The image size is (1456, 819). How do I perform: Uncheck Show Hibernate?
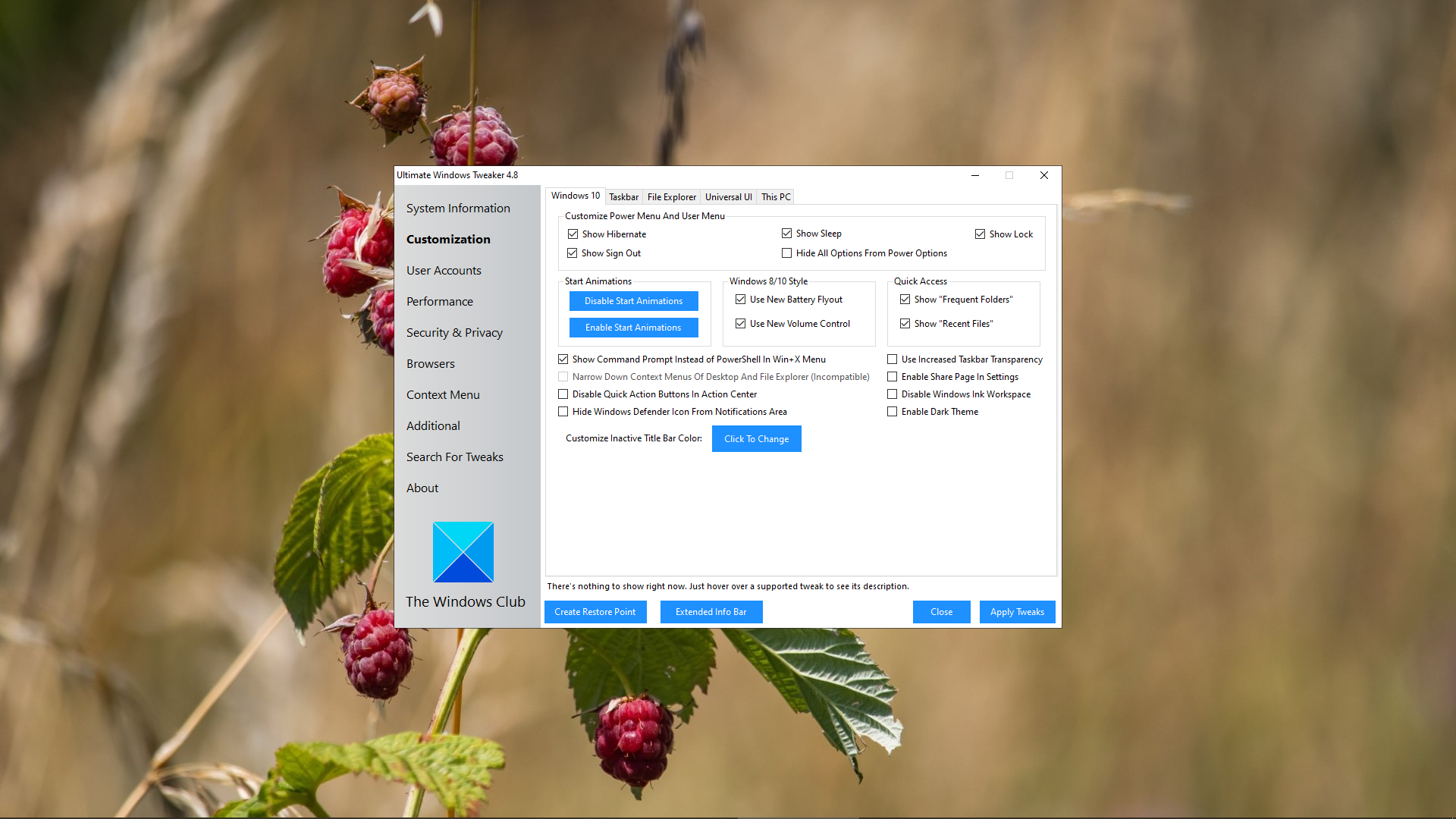coord(573,234)
